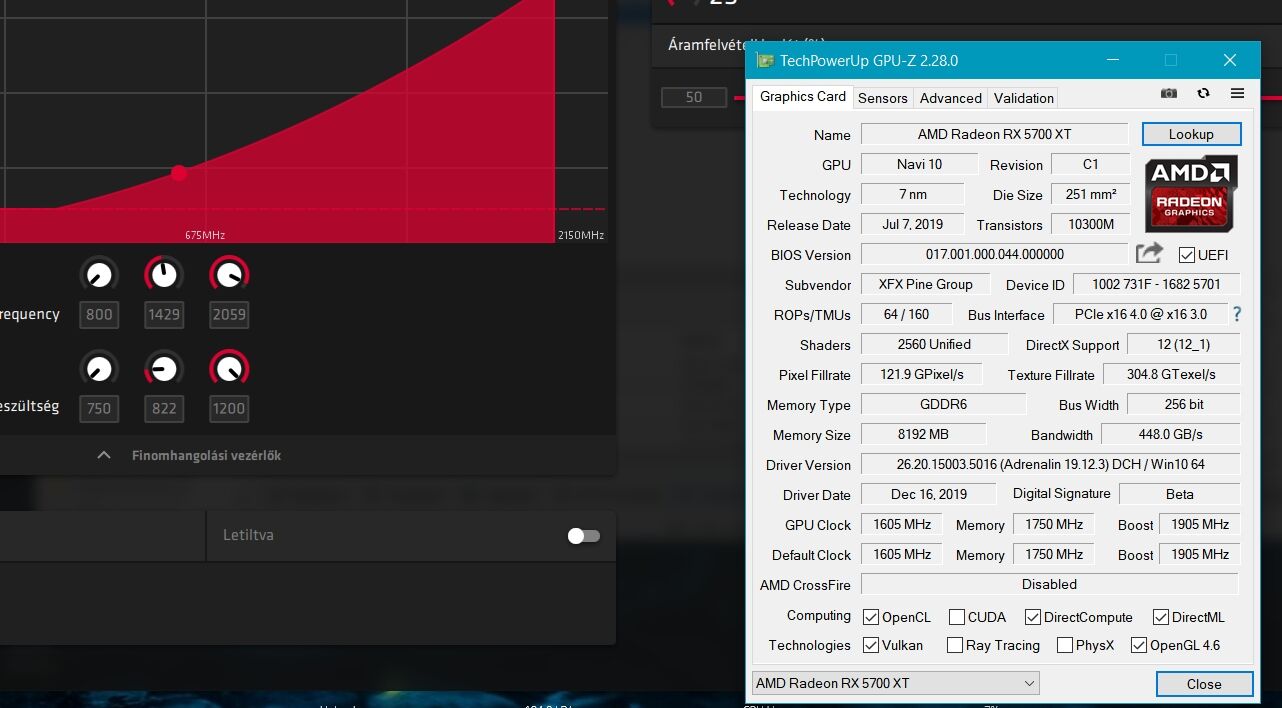Click the Digital Signature value Beta
This screenshot has width=1282, height=708.
pos(1179,494)
